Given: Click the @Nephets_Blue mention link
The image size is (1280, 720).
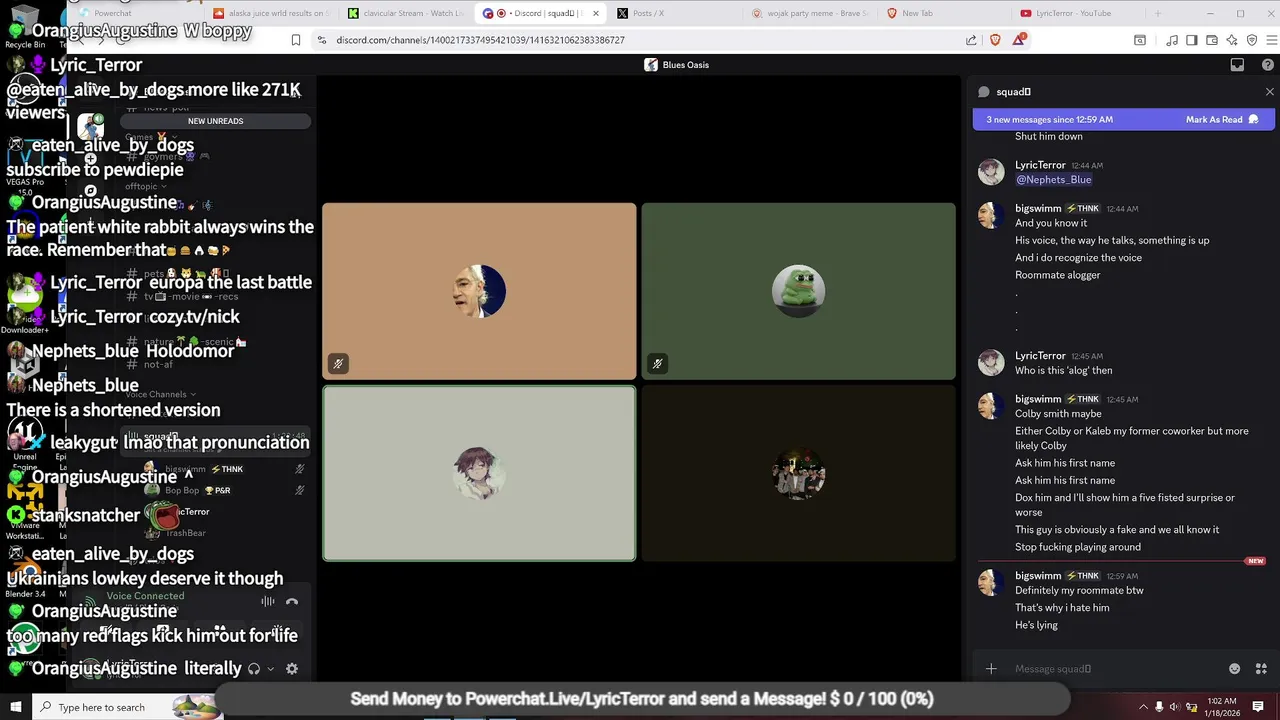Looking at the screenshot, I should click(1053, 180).
